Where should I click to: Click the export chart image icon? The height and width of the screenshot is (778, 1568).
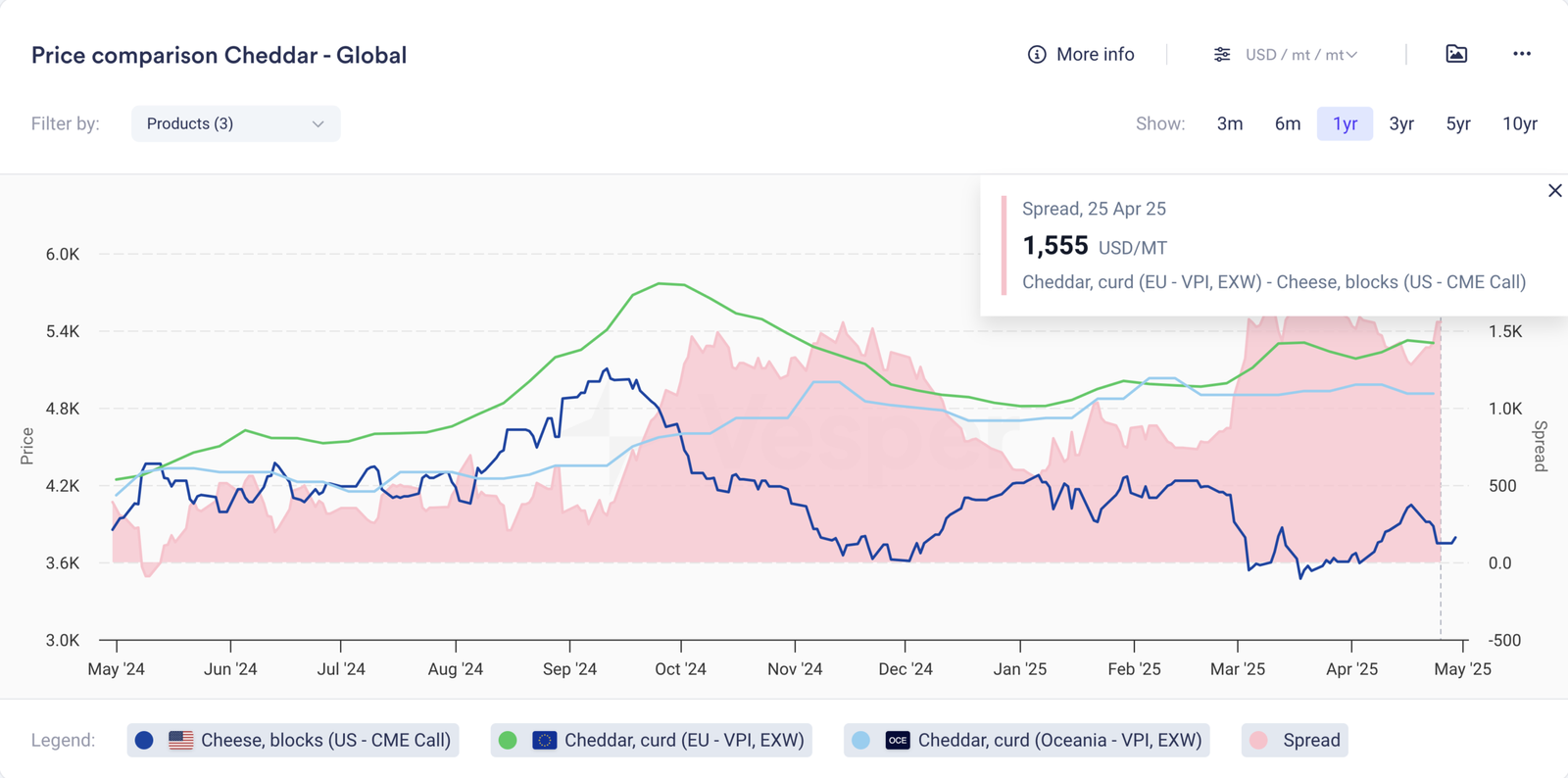(1456, 54)
